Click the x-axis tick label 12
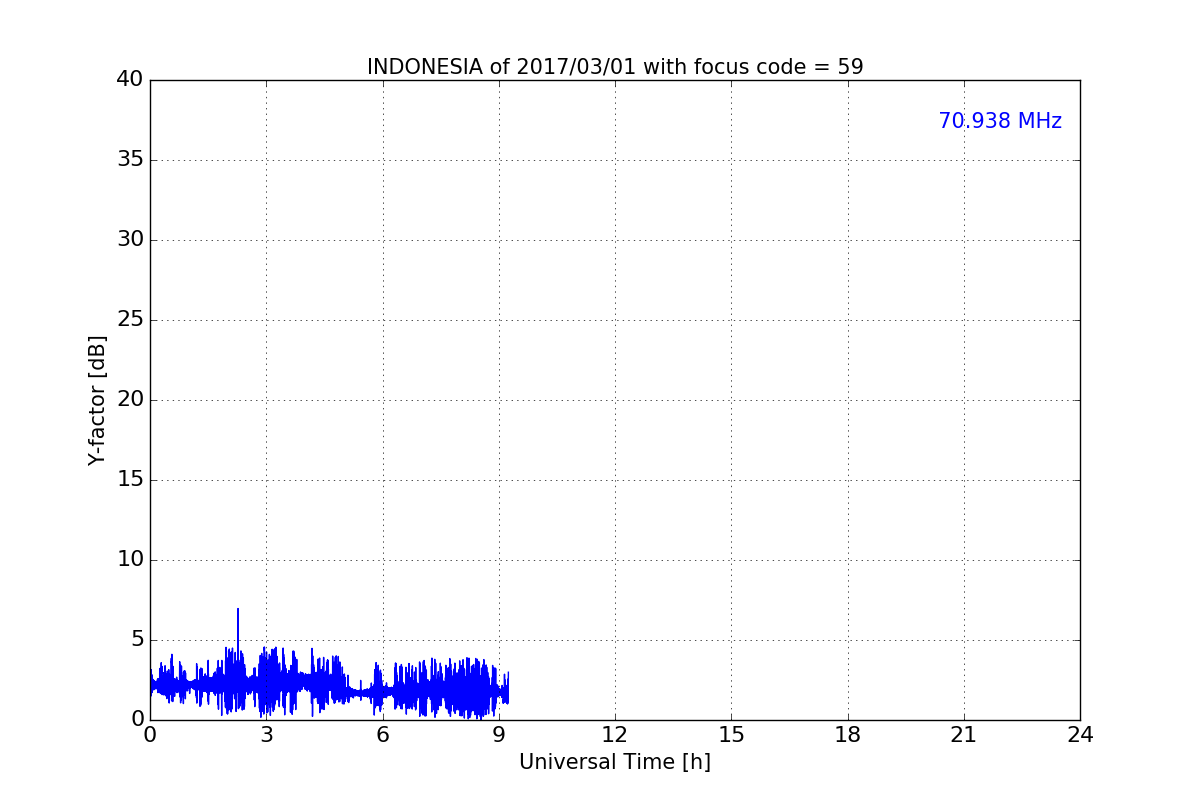Viewport: 1200px width, 800px height. pos(615,735)
